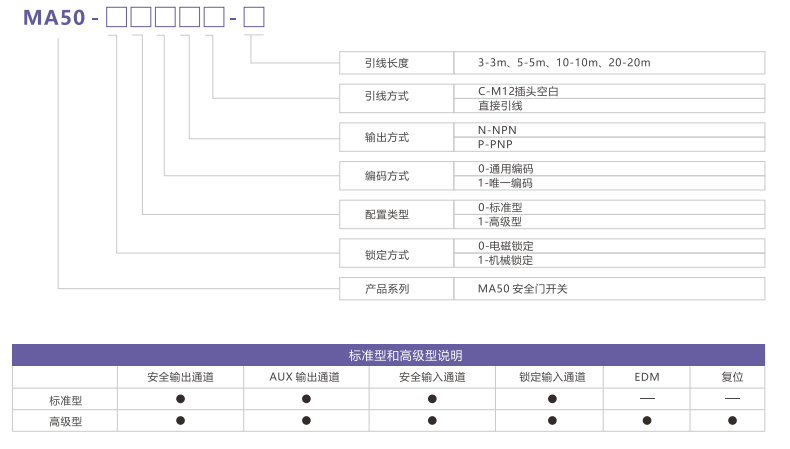The image size is (790, 449).
Task: Click the MA50 model prefix title
Action: pyautogui.click(x=54, y=18)
